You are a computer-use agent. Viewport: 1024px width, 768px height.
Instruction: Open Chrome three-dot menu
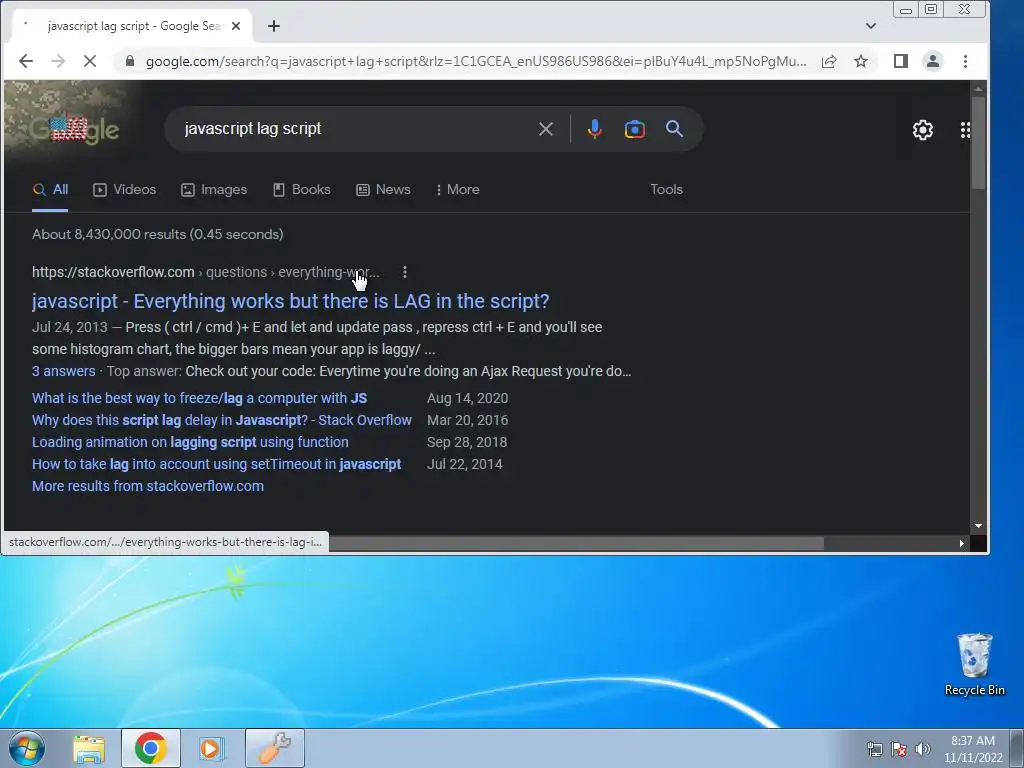point(965,61)
